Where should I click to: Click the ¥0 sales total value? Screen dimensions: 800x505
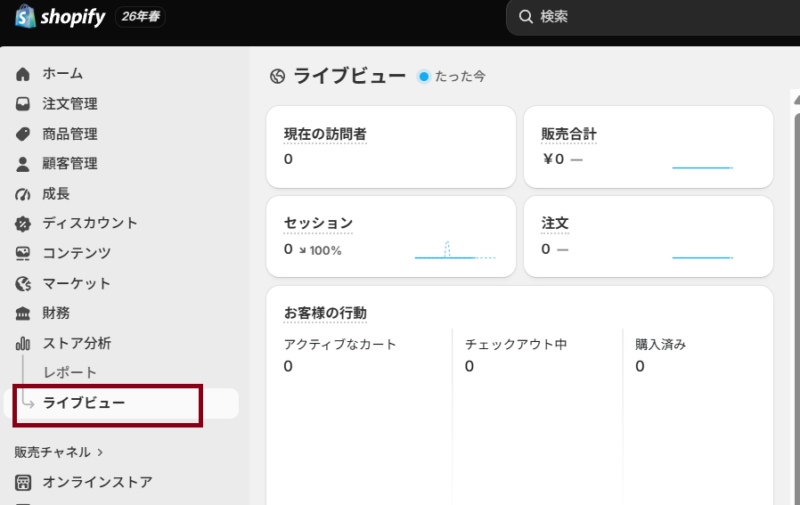(x=554, y=159)
